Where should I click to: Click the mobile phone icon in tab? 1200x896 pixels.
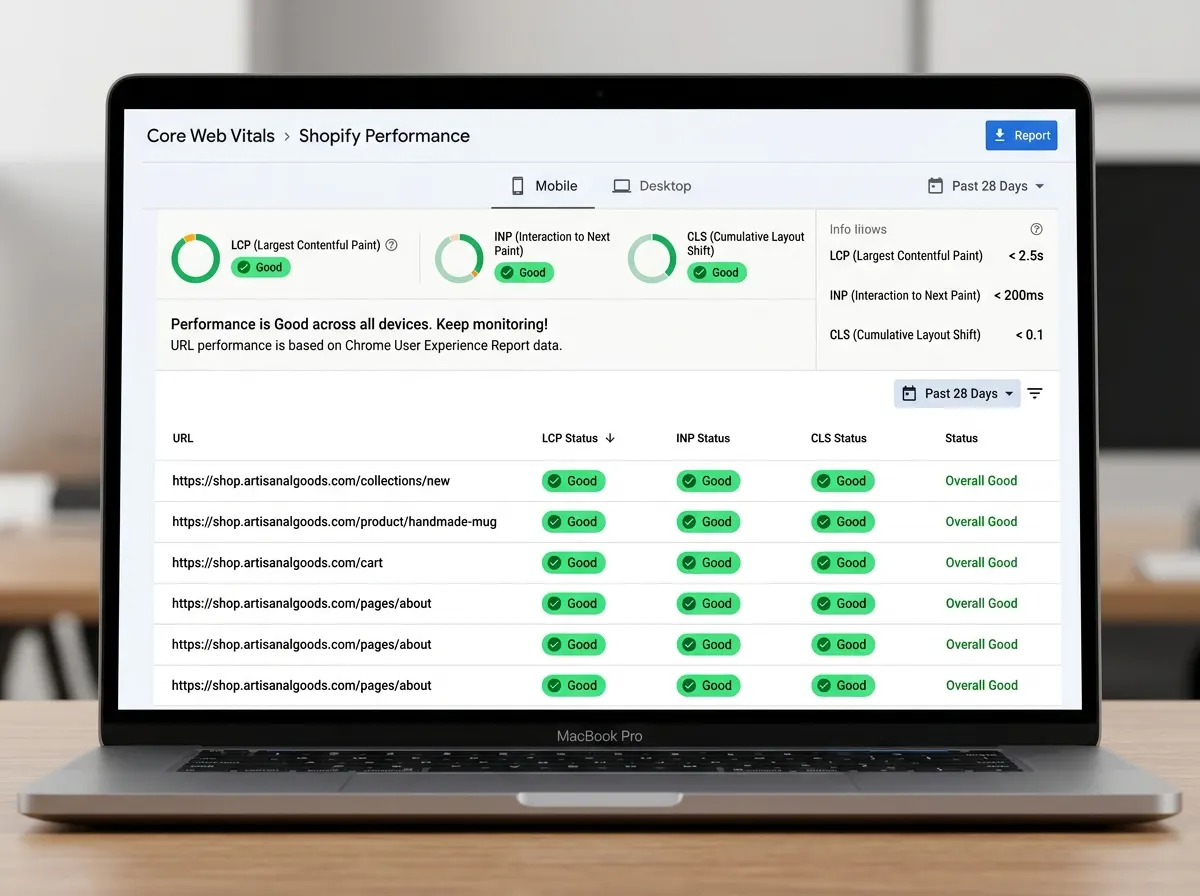click(x=518, y=186)
